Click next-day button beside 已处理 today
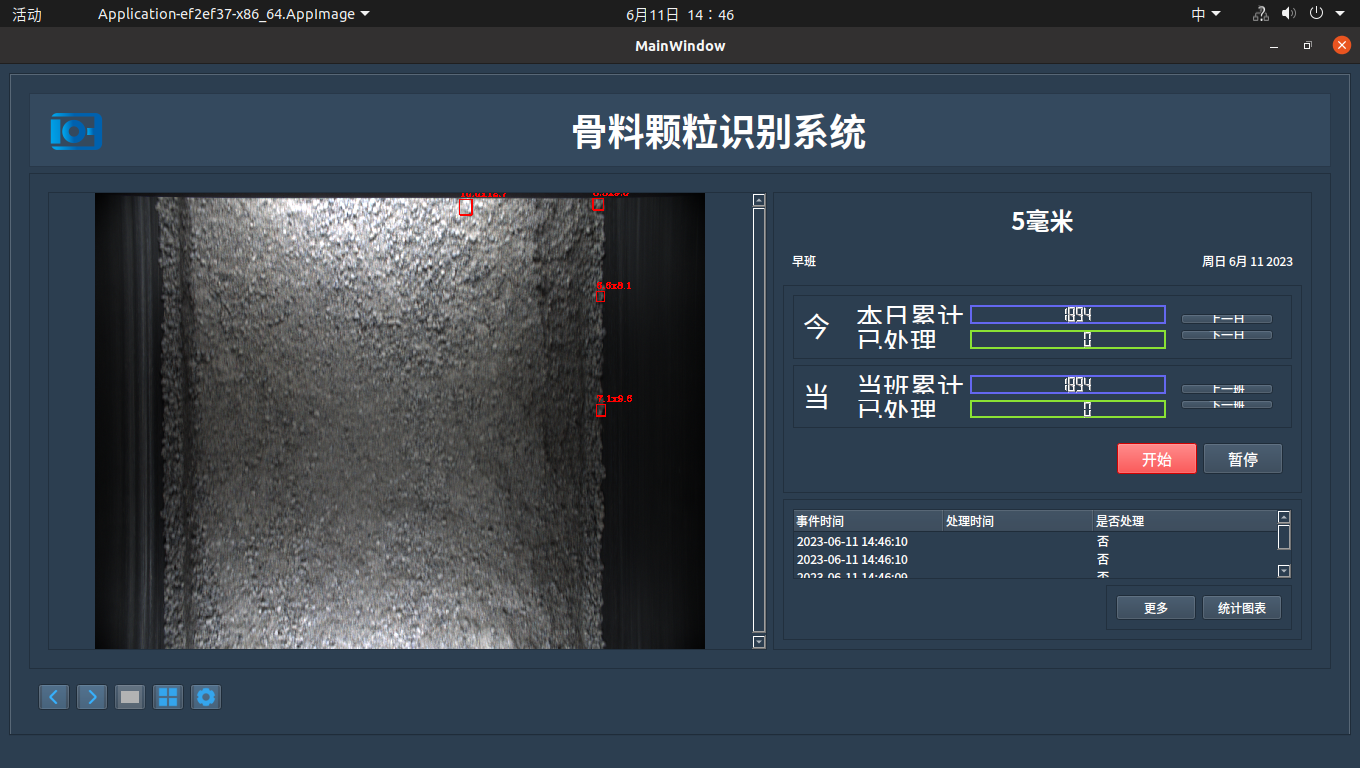 point(1227,335)
